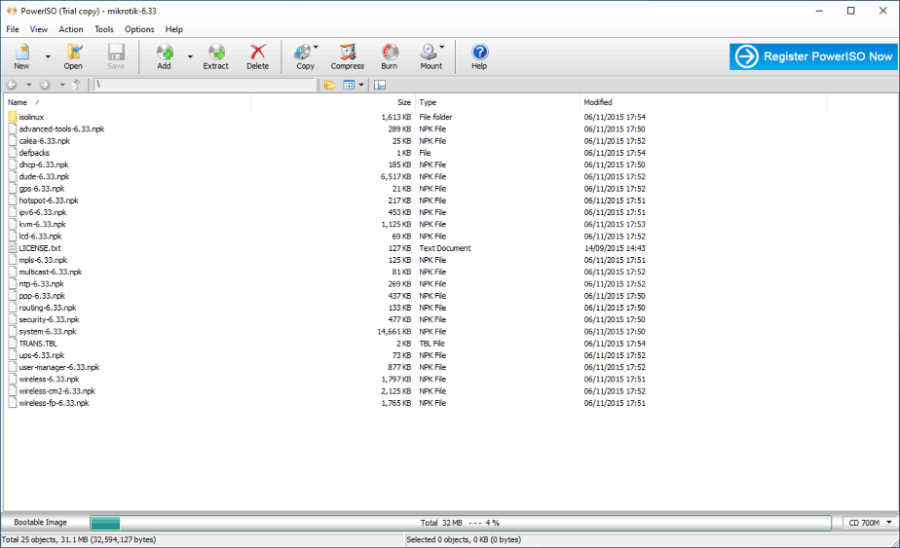Expand the view mode dropdown arrow

click(361, 85)
